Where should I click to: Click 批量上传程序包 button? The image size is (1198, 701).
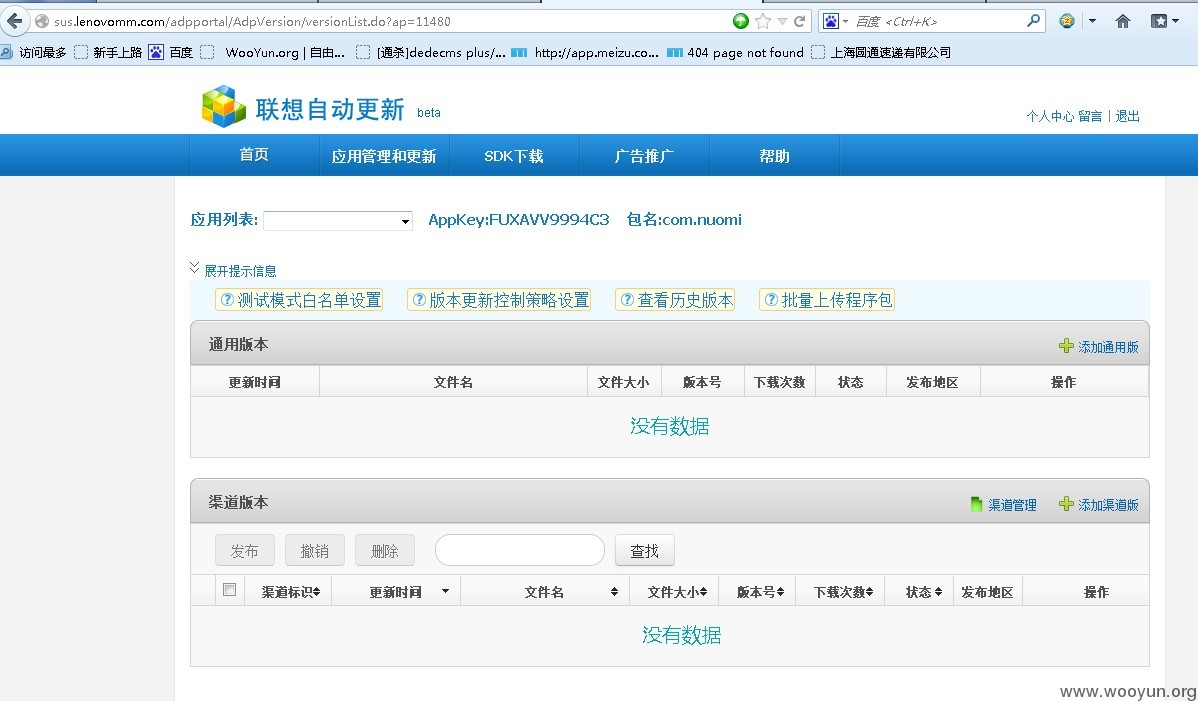point(827,300)
